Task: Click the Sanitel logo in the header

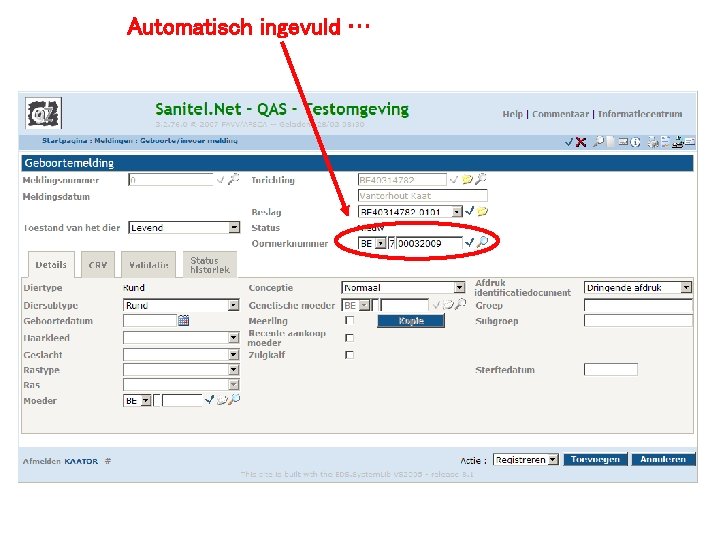Action: point(43,113)
